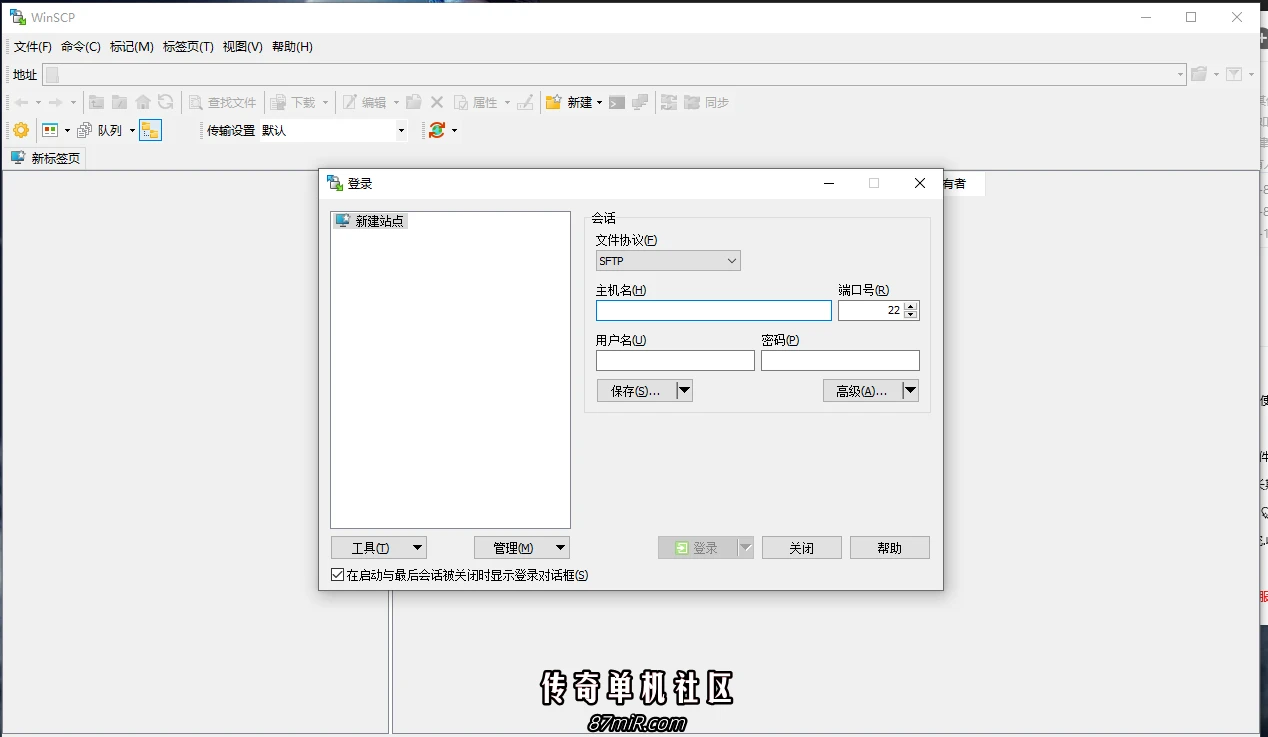Screen dimensions: 1268x737
Task: Open the 文件协议 SFTP dropdown
Action: 668,261
